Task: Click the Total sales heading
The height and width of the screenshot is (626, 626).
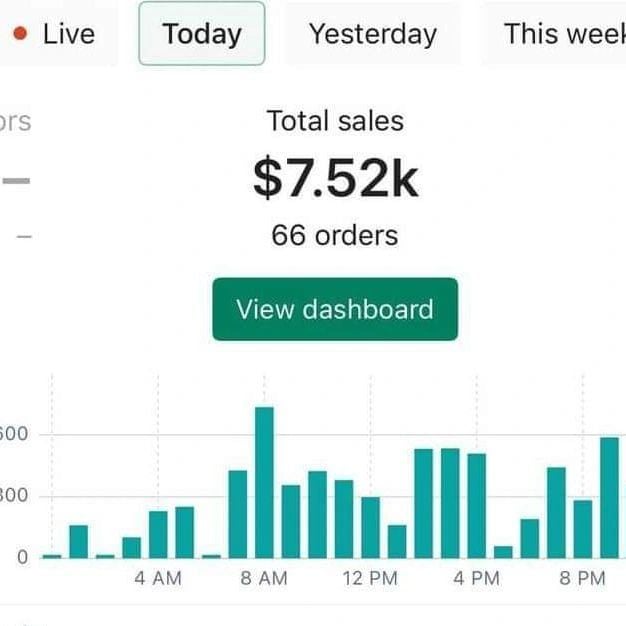Action: pos(335,122)
